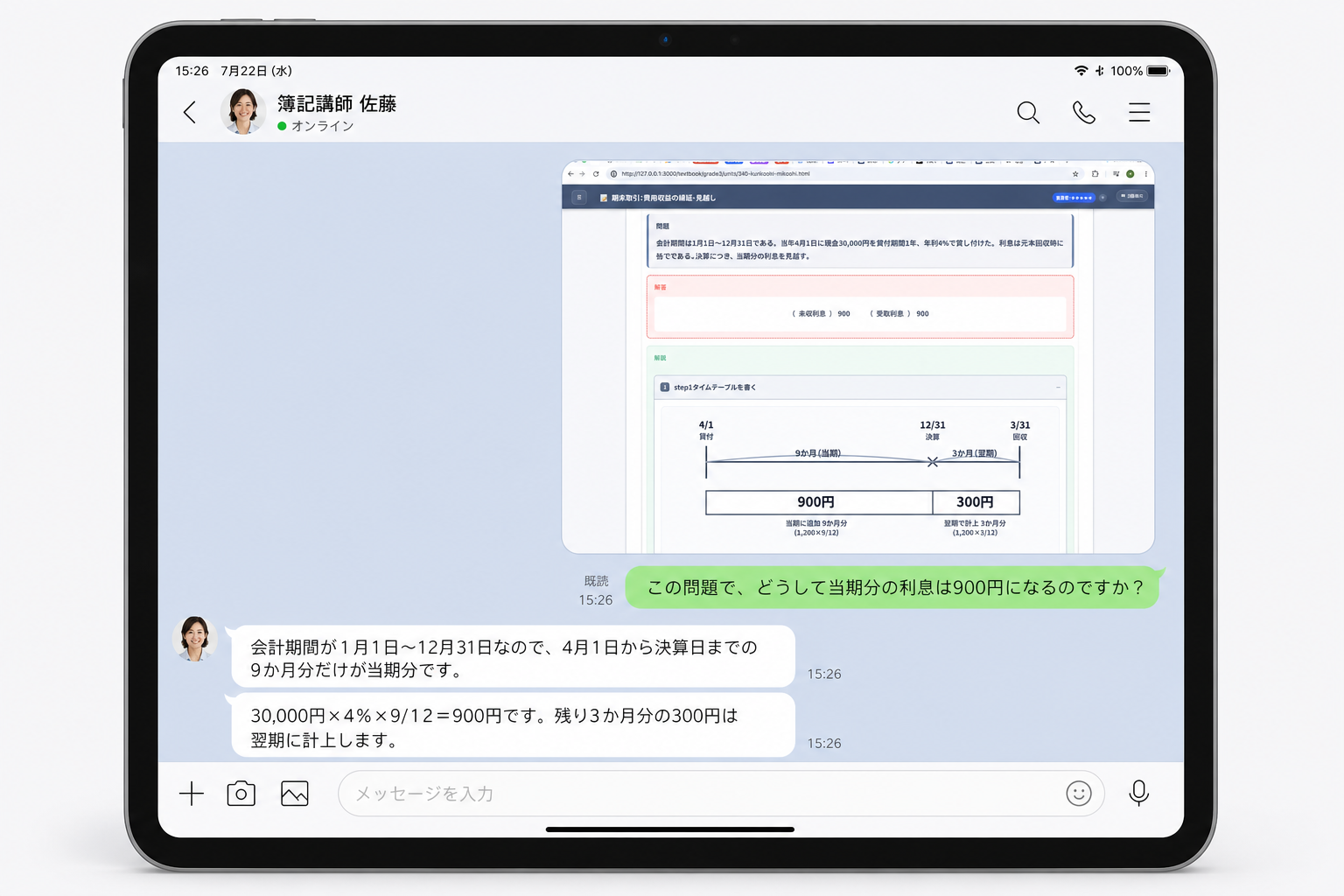Start a voice call with phone icon
The height and width of the screenshot is (896, 1344).
click(x=1084, y=112)
